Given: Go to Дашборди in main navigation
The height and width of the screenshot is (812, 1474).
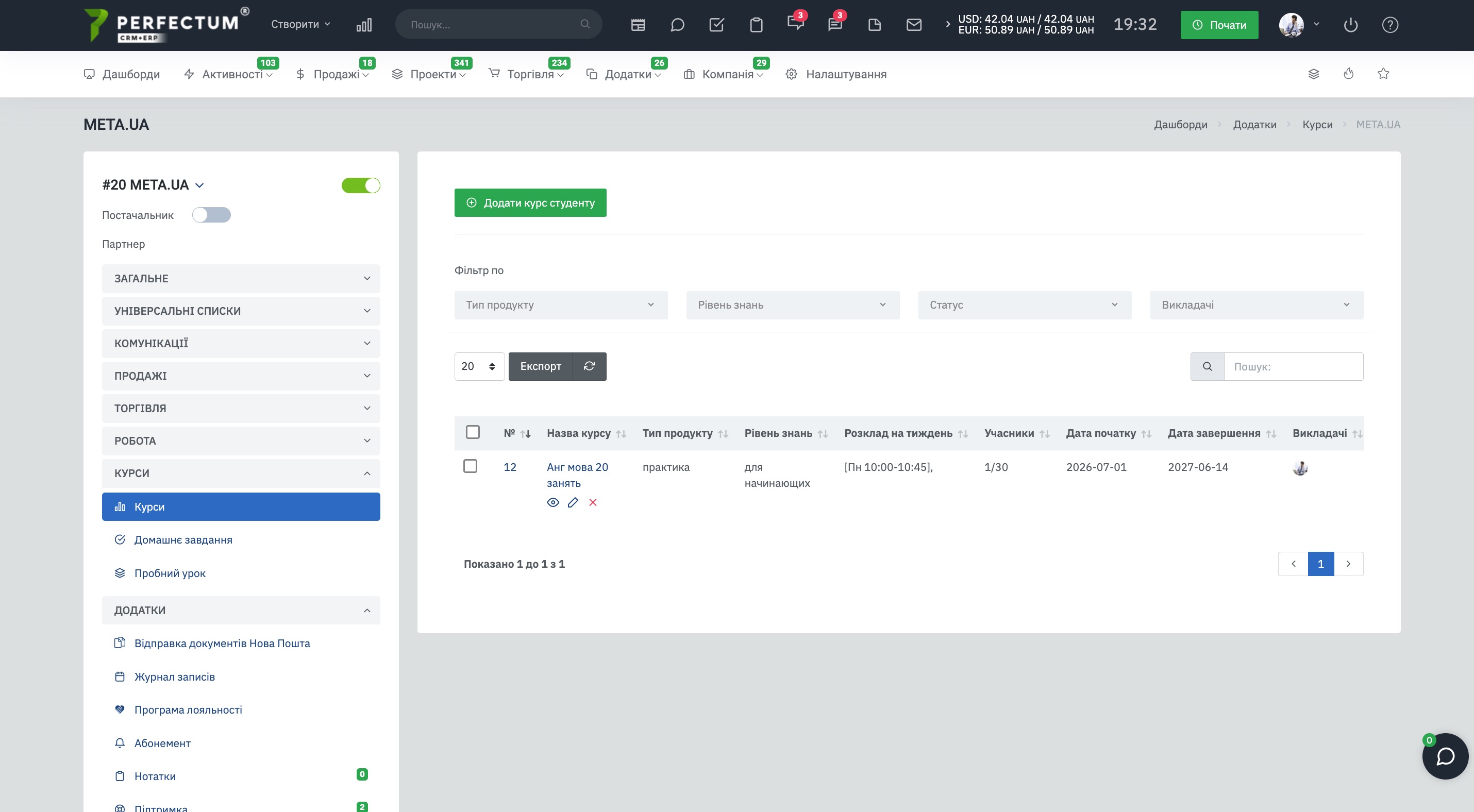Looking at the screenshot, I should [122, 74].
